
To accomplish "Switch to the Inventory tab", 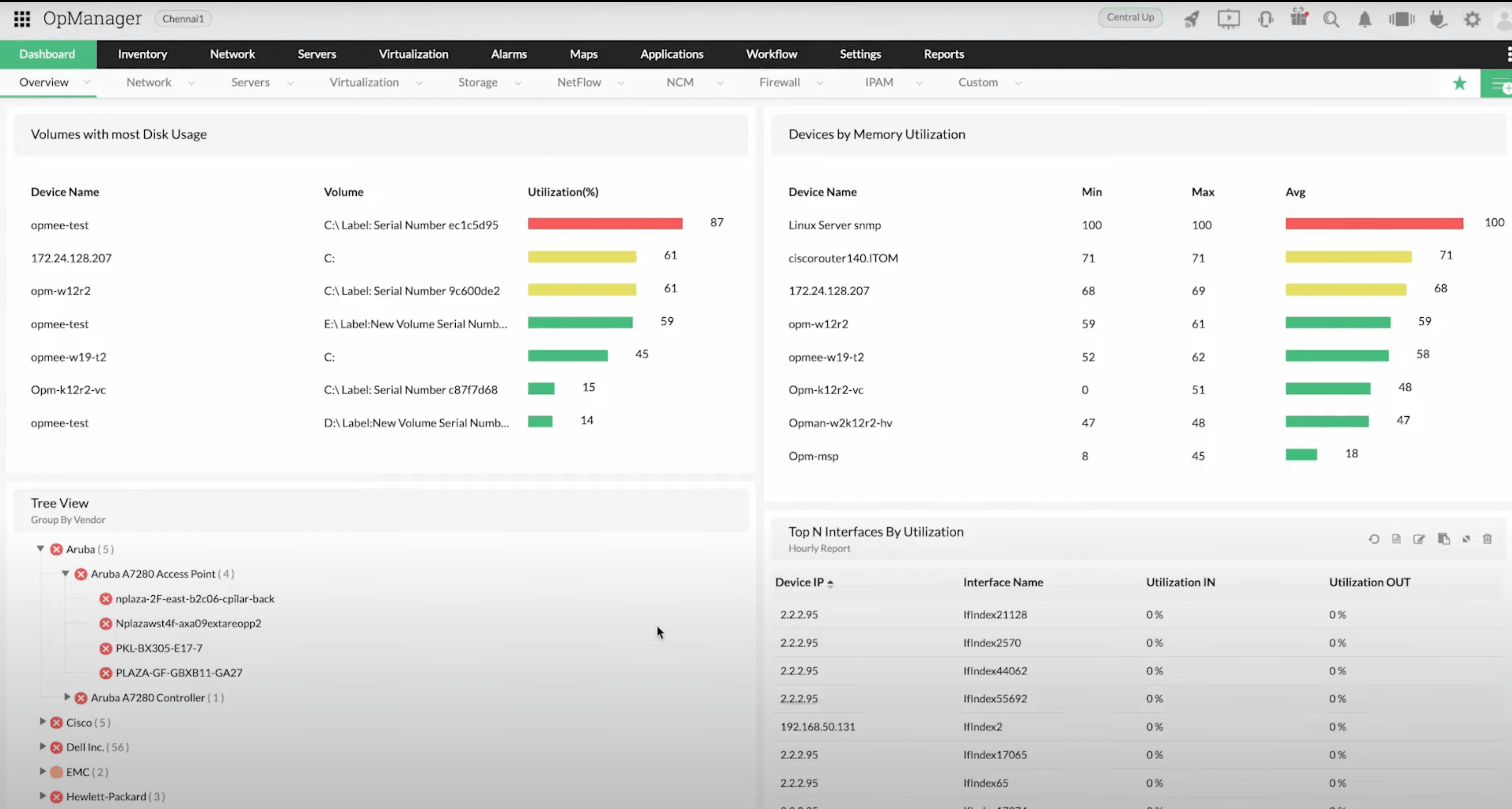I will [142, 54].
